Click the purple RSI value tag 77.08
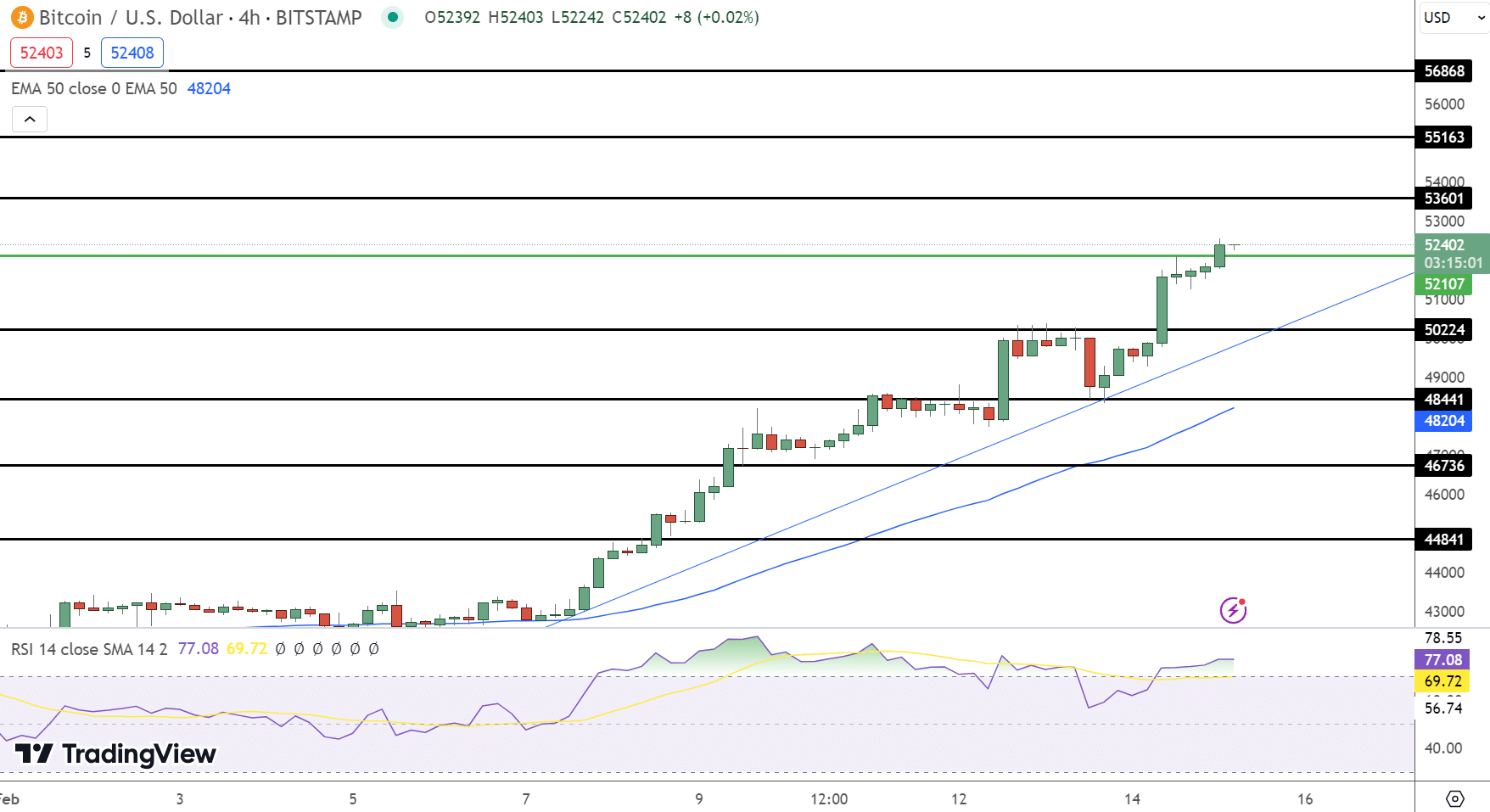1490x812 pixels. [1443, 658]
